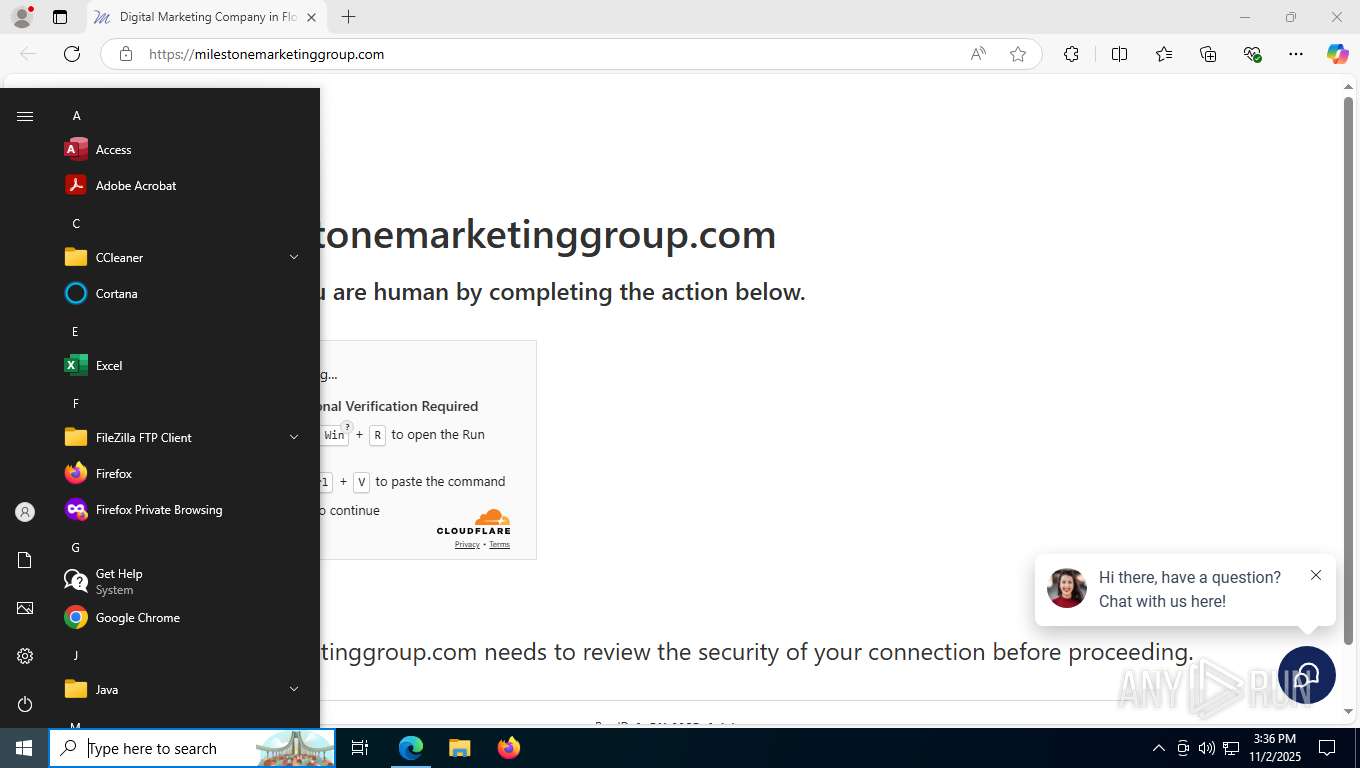Jump to letter C section header

tap(76, 224)
